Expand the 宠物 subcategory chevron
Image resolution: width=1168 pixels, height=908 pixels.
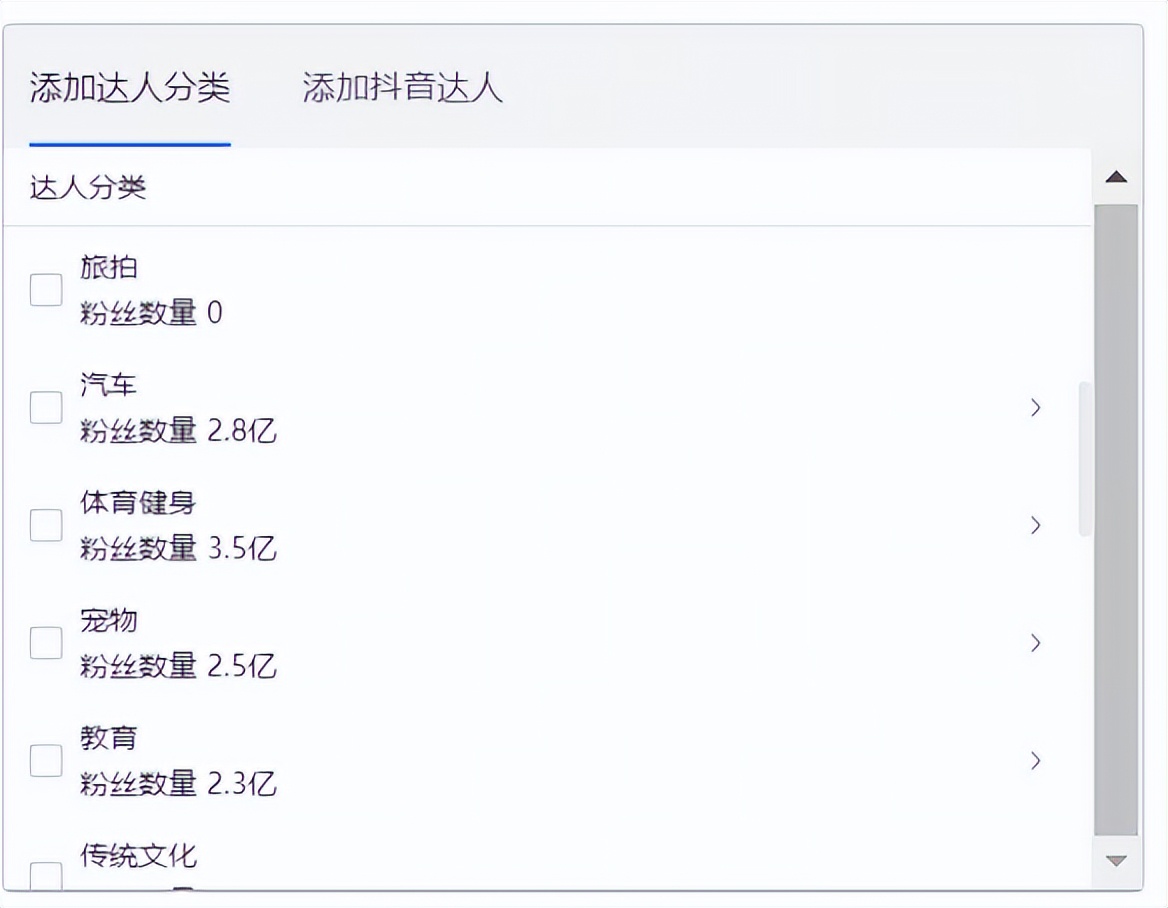1034,643
